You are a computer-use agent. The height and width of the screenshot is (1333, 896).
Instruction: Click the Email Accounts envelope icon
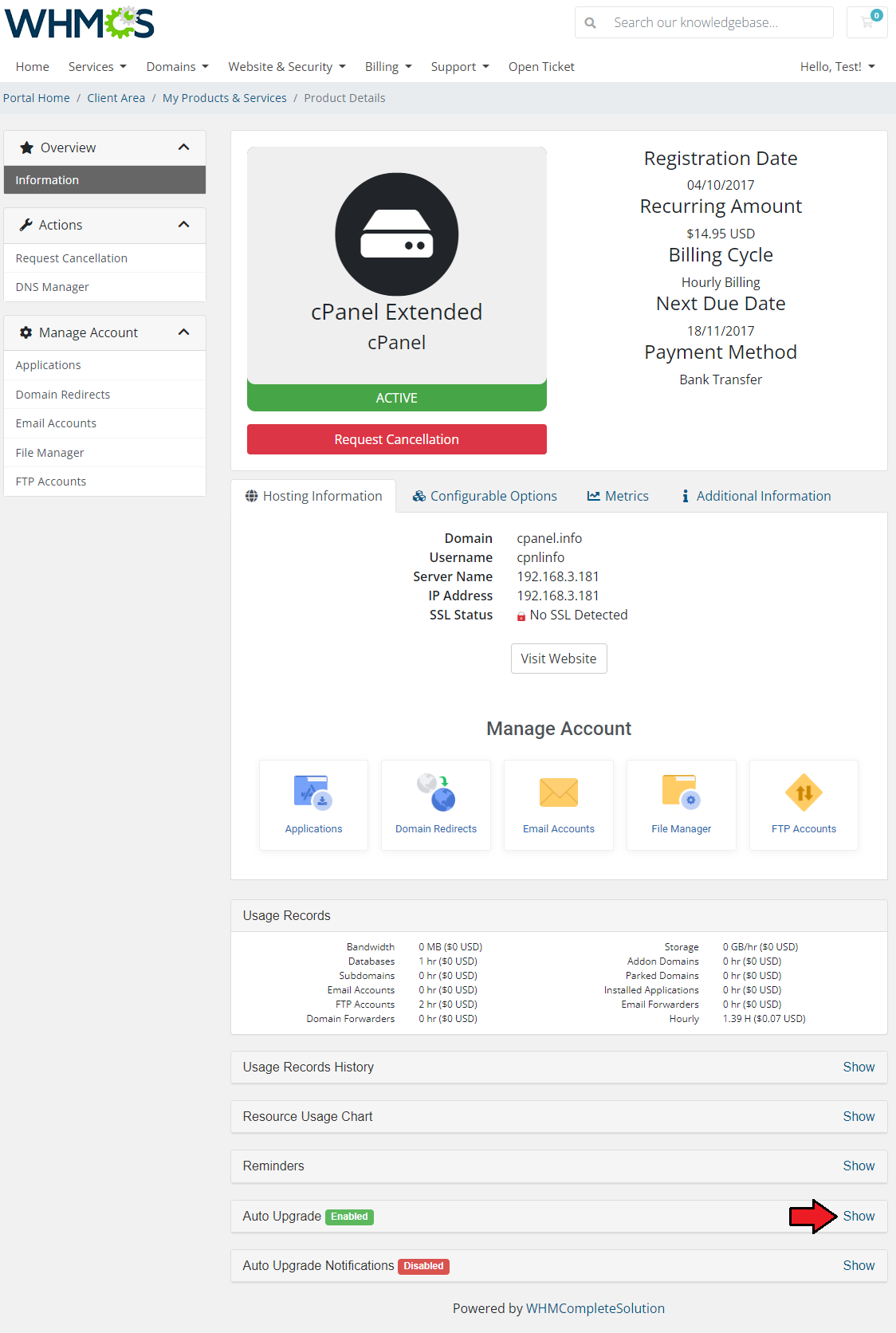(x=559, y=792)
